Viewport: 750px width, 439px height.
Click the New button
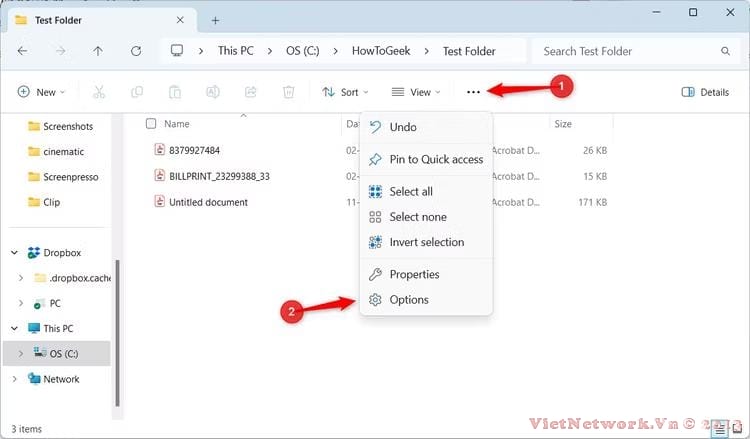click(41, 92)
